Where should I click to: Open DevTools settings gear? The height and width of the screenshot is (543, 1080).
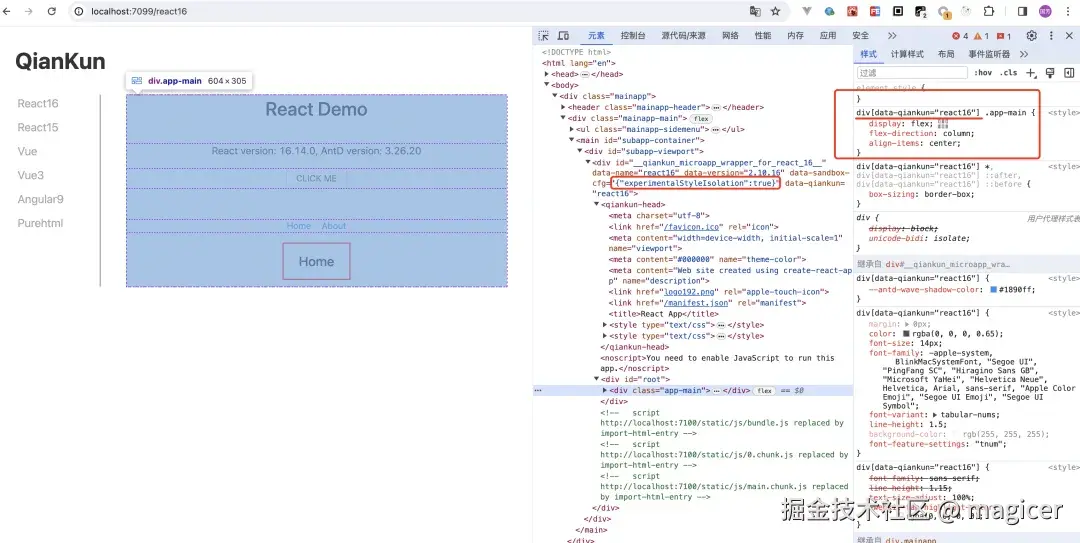(x=1031, y=36)
